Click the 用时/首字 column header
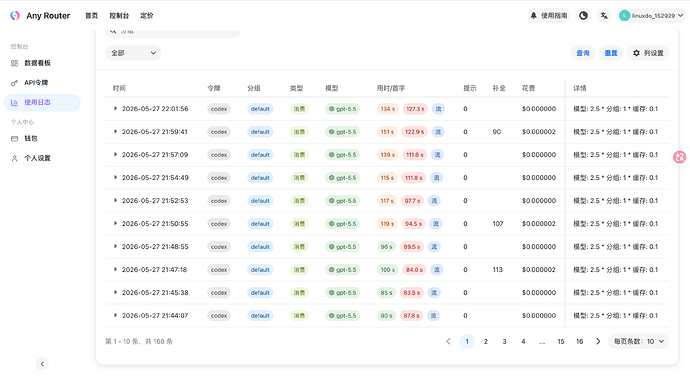Image resolution: width=690 pixels, height=376 pixels. (391, 88)
